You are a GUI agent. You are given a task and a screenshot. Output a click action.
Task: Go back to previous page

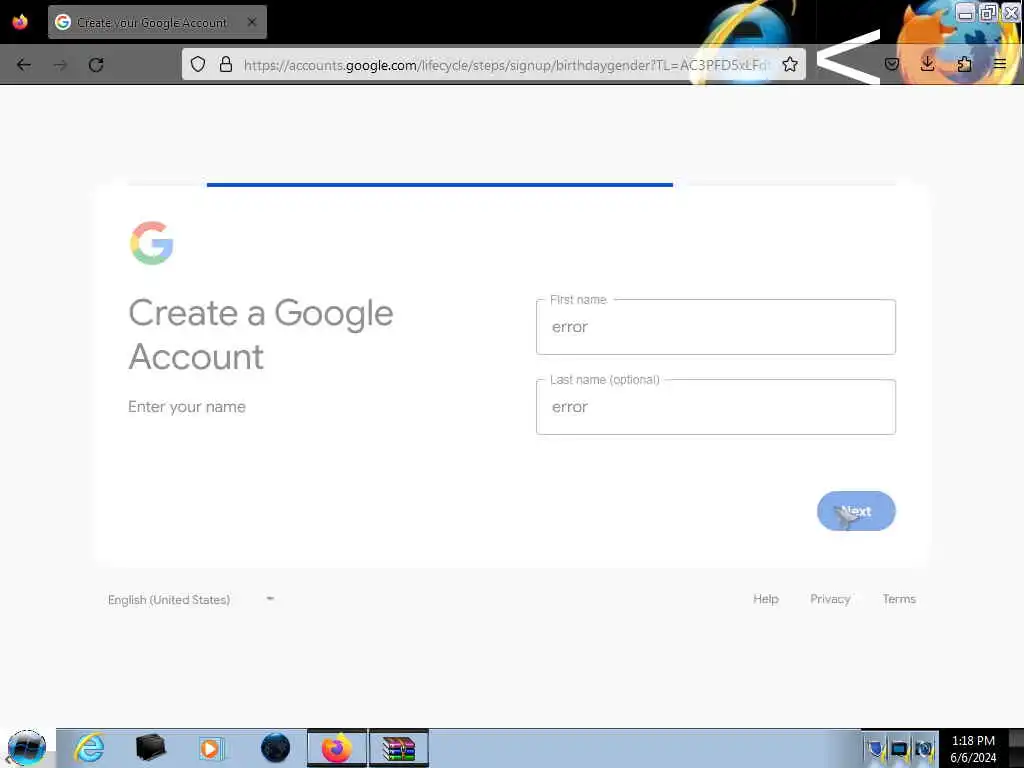[24, 65]
